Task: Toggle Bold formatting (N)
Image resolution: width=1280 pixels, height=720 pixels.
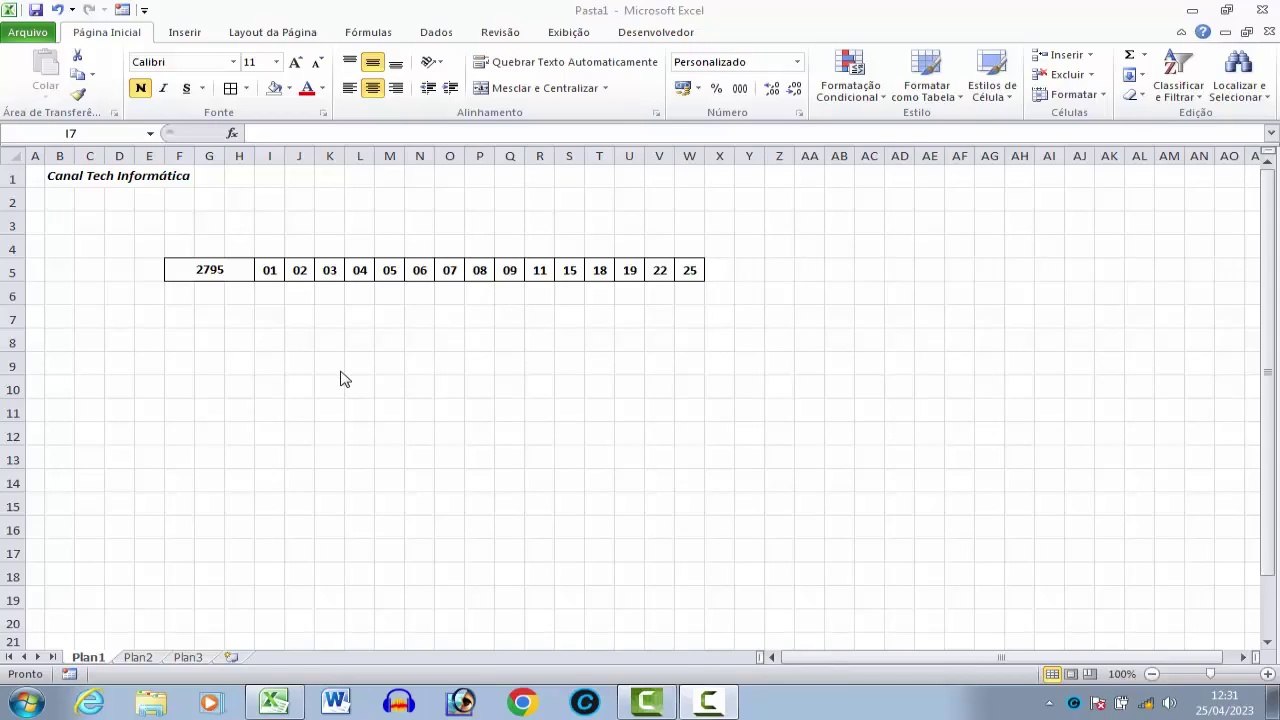Action: point(140,88)
